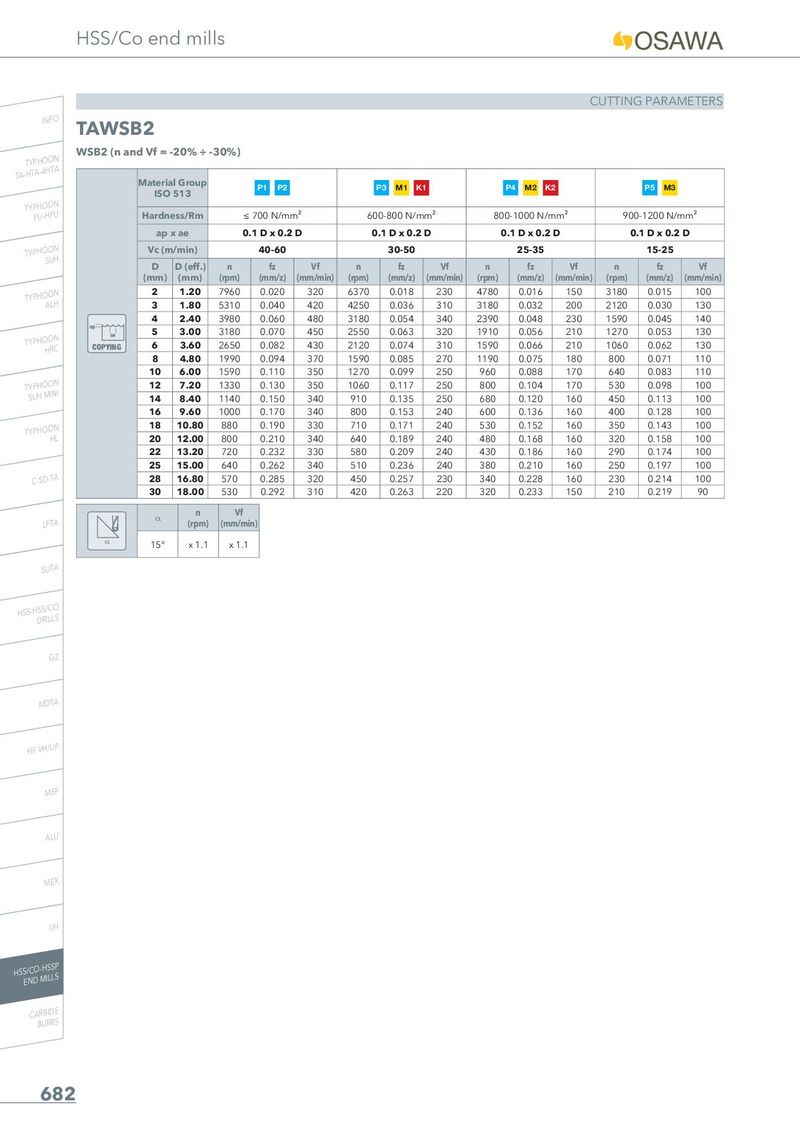Select the yellow M1 material badge
Viewport: 800px width, 1132px height.
tap(401, 188)
